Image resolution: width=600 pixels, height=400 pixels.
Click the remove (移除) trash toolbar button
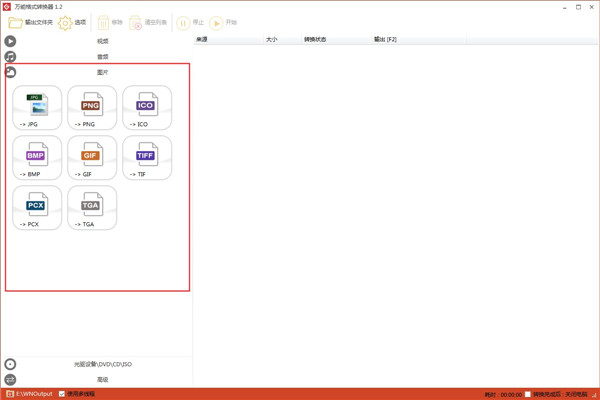click(110, 23)
